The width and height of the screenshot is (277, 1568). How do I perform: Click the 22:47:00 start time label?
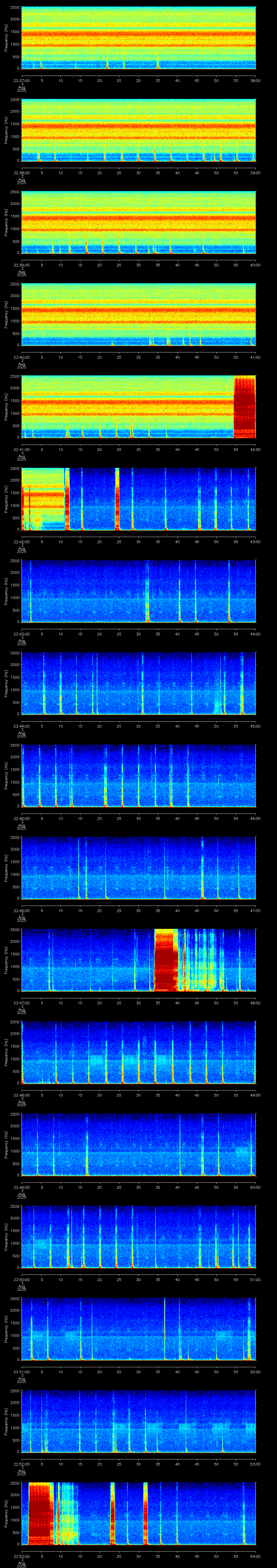22,1003
